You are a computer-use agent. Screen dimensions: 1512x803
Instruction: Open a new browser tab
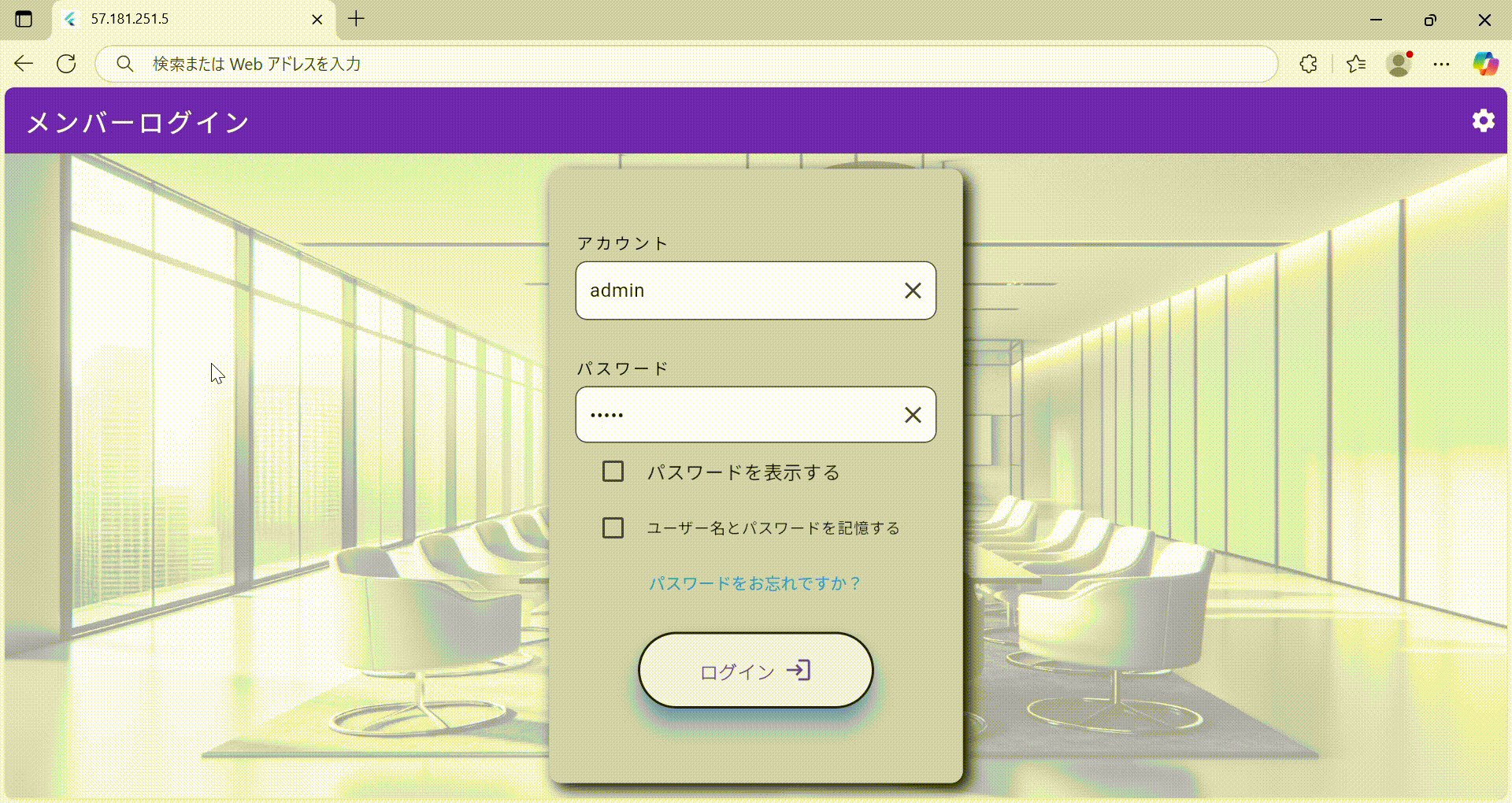coord(356,19)
